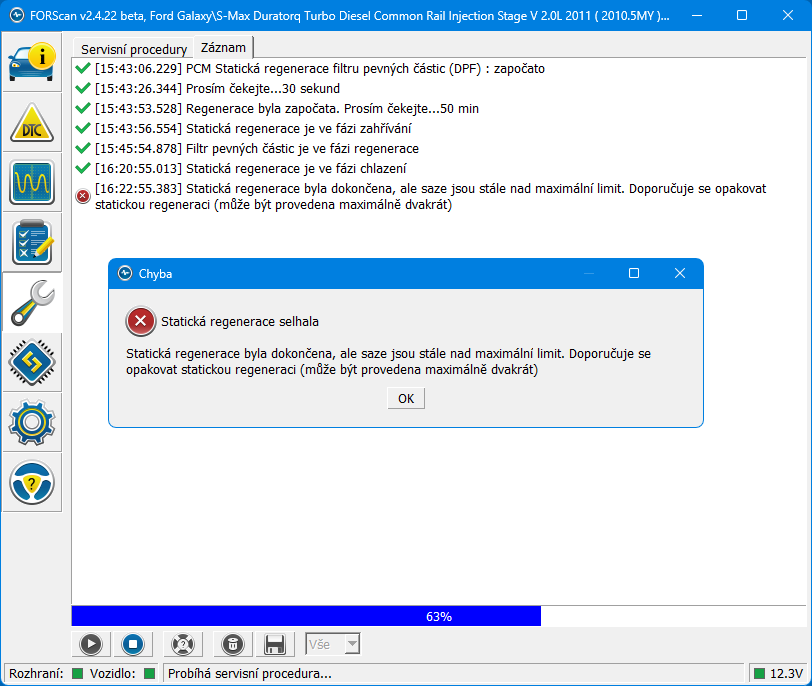The width and height of the screenshot is (812, 686).
Task: Open the oscilloscope live data section
Action: pyautogui.click(x=32, y=182)
